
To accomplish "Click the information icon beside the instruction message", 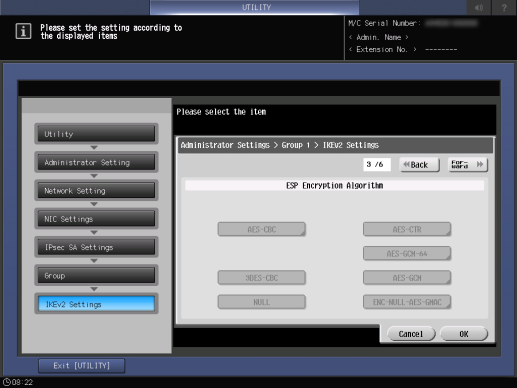I will click(x=23, y=31).
